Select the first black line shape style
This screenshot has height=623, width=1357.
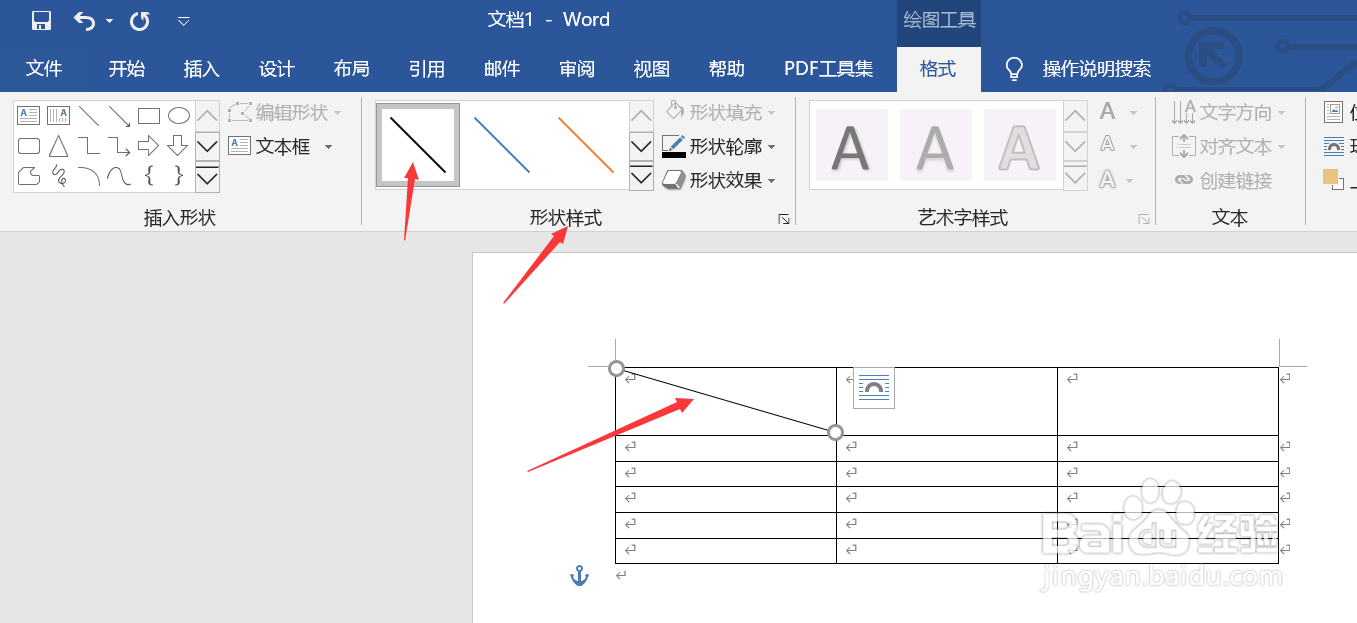coord(416,145)
